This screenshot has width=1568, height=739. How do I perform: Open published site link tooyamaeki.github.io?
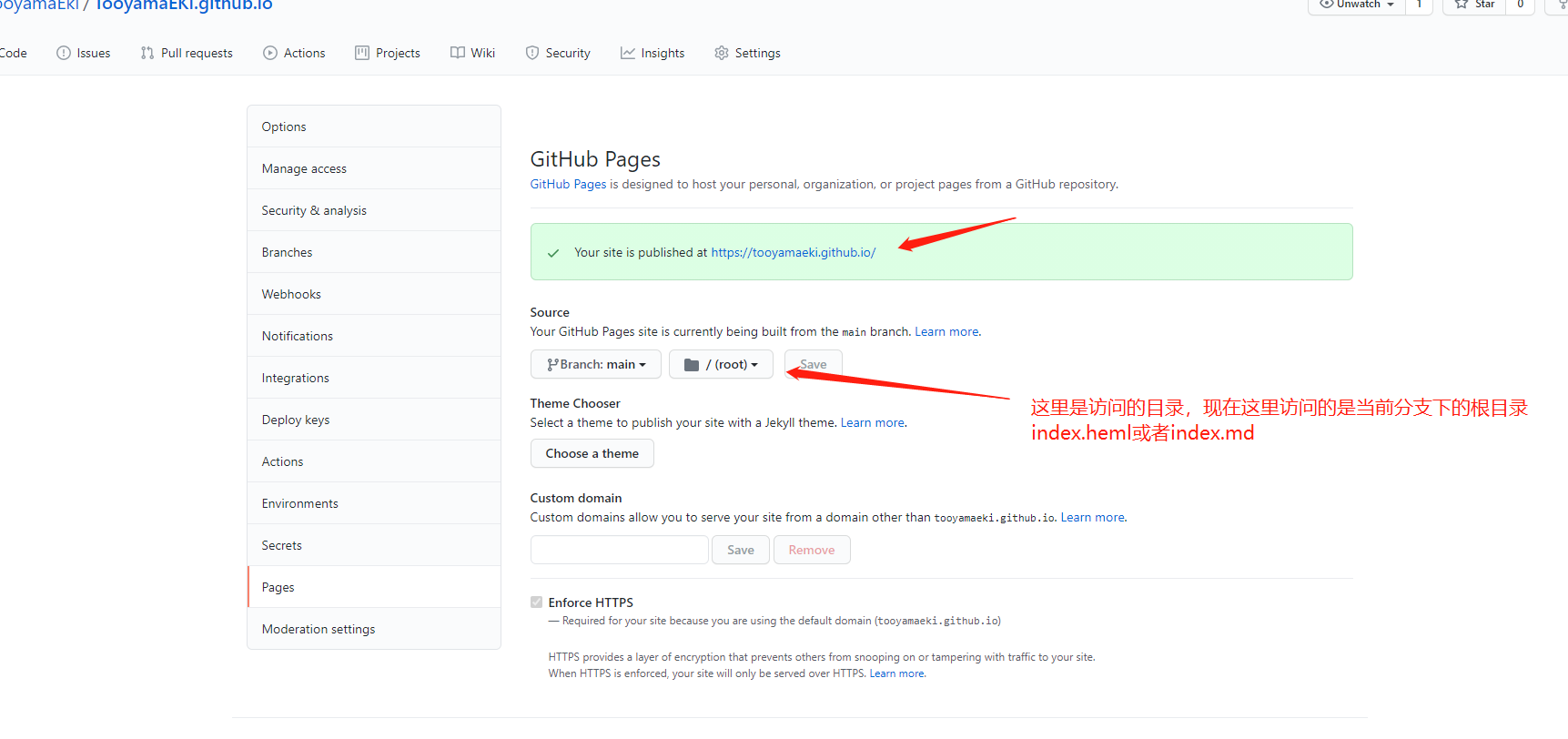click(x=794, y=252)
